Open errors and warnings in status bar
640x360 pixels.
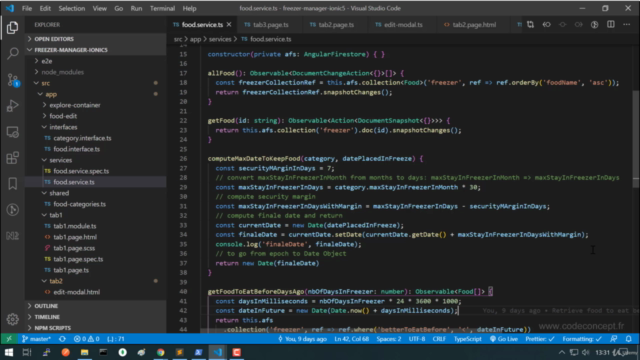(x=87, y=339)
